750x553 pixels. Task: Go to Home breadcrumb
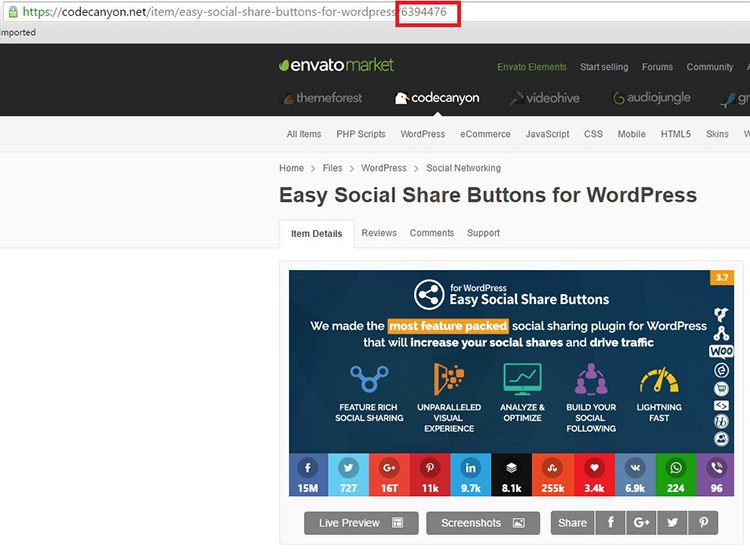point(291,168)
